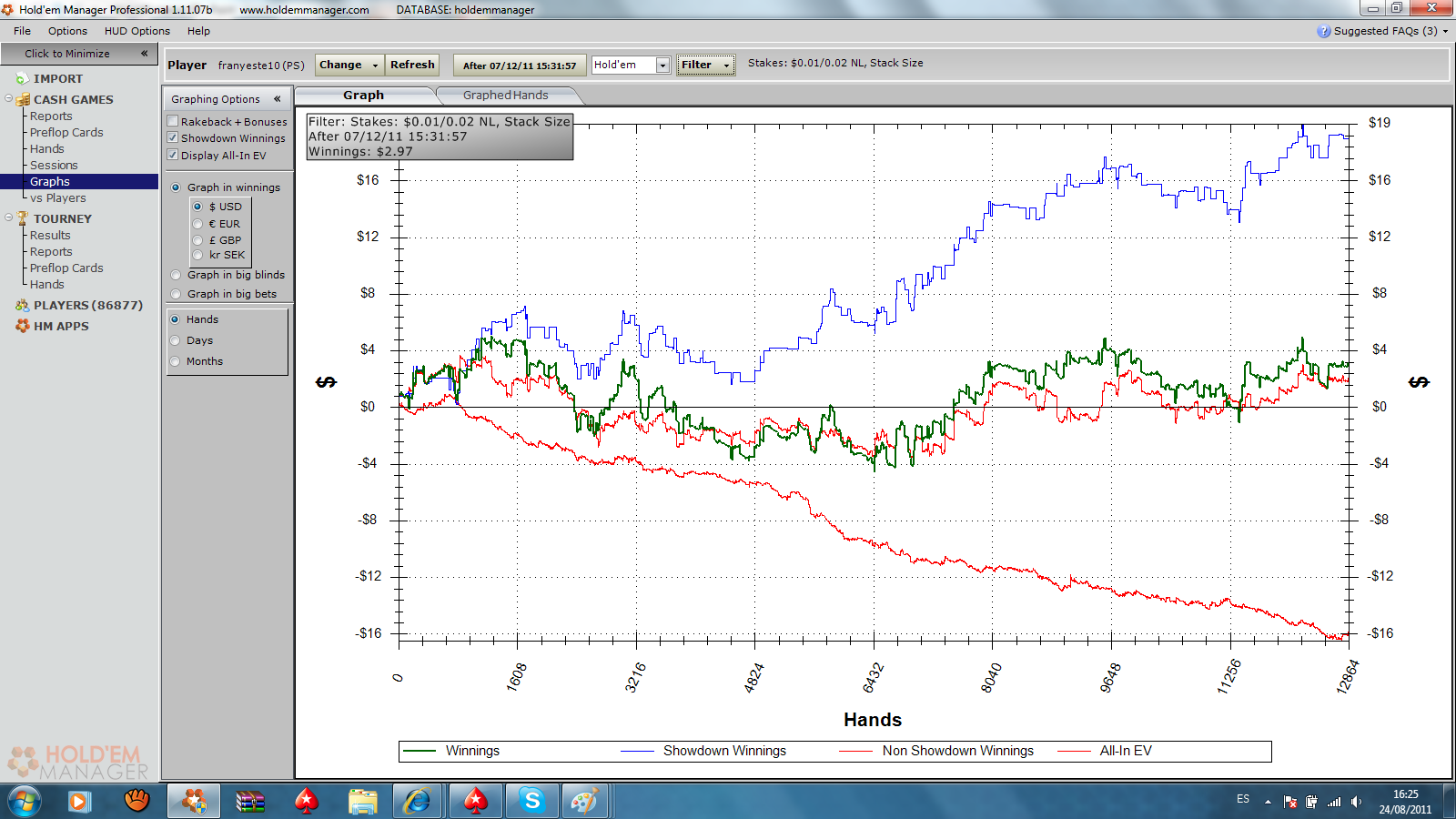Click the After 07/12/11 date button
This screenshot has width=1456, height=819.
coord(520,66)
